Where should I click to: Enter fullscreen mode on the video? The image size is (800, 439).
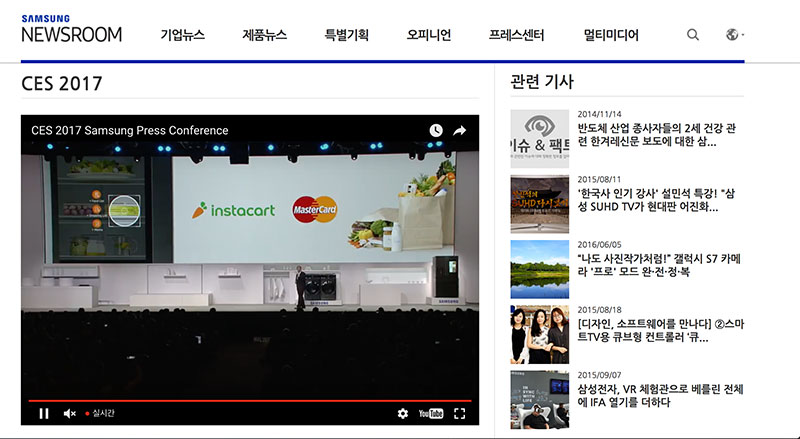[x=460, y=413]
